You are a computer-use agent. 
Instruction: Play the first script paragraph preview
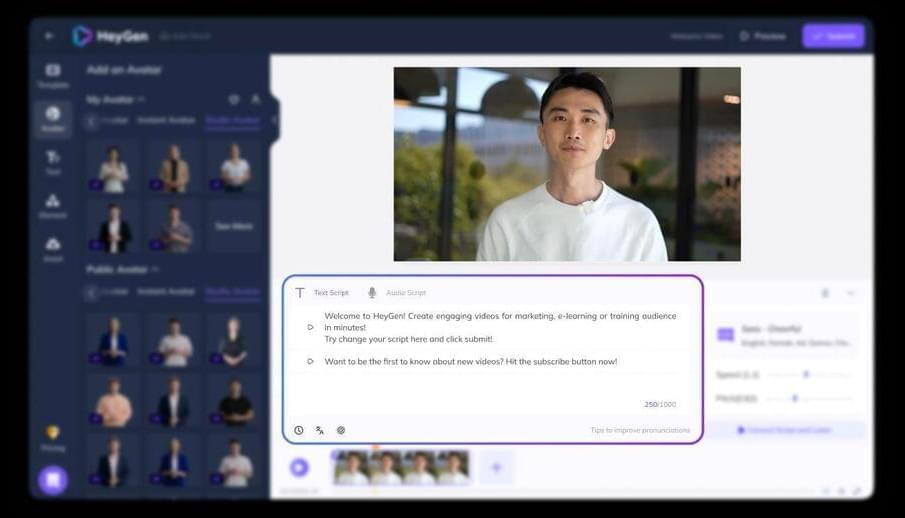310,327
